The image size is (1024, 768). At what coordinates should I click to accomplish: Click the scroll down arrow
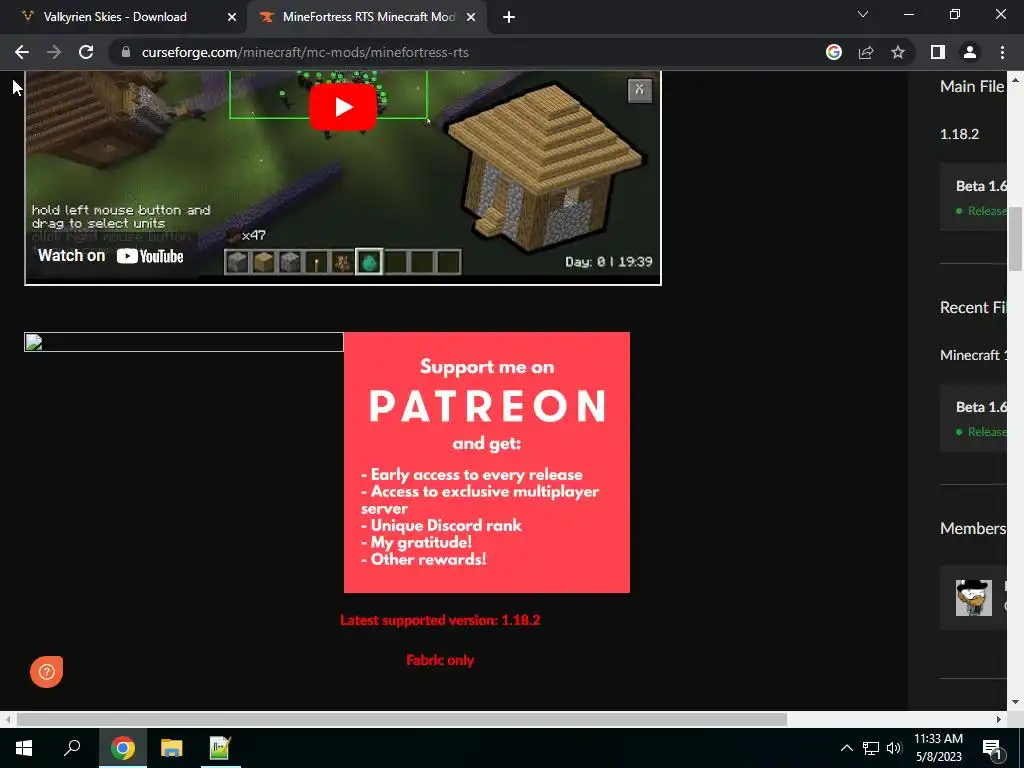coord(1015,702)
